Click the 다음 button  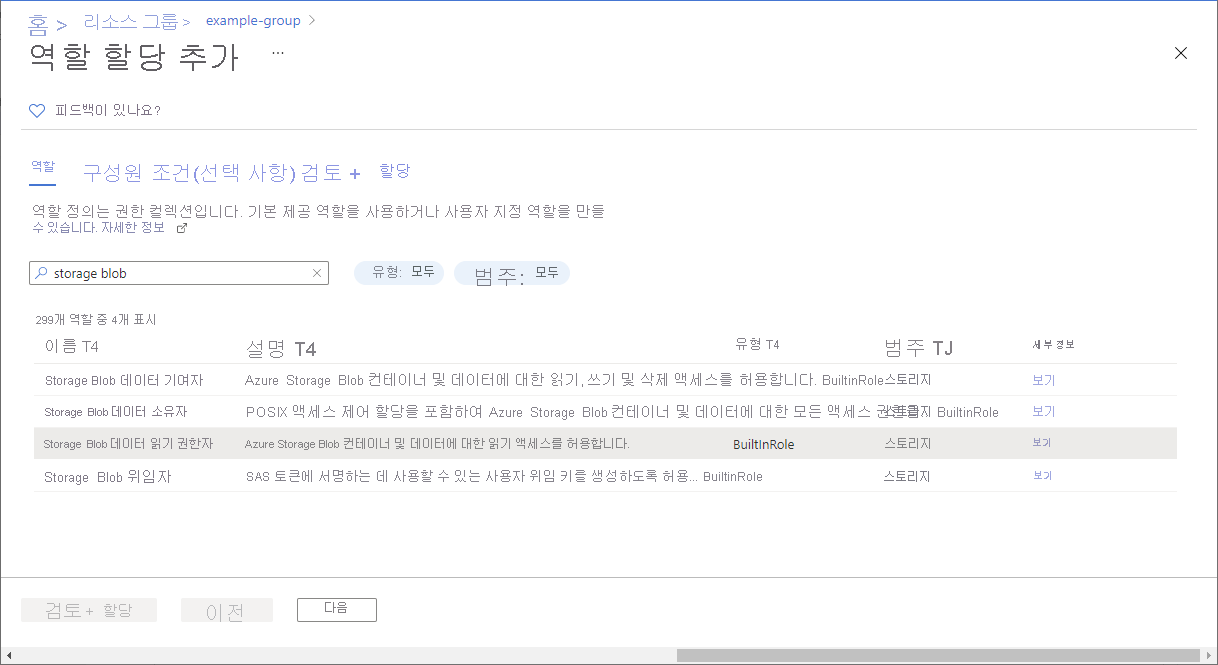pos(336,609)
